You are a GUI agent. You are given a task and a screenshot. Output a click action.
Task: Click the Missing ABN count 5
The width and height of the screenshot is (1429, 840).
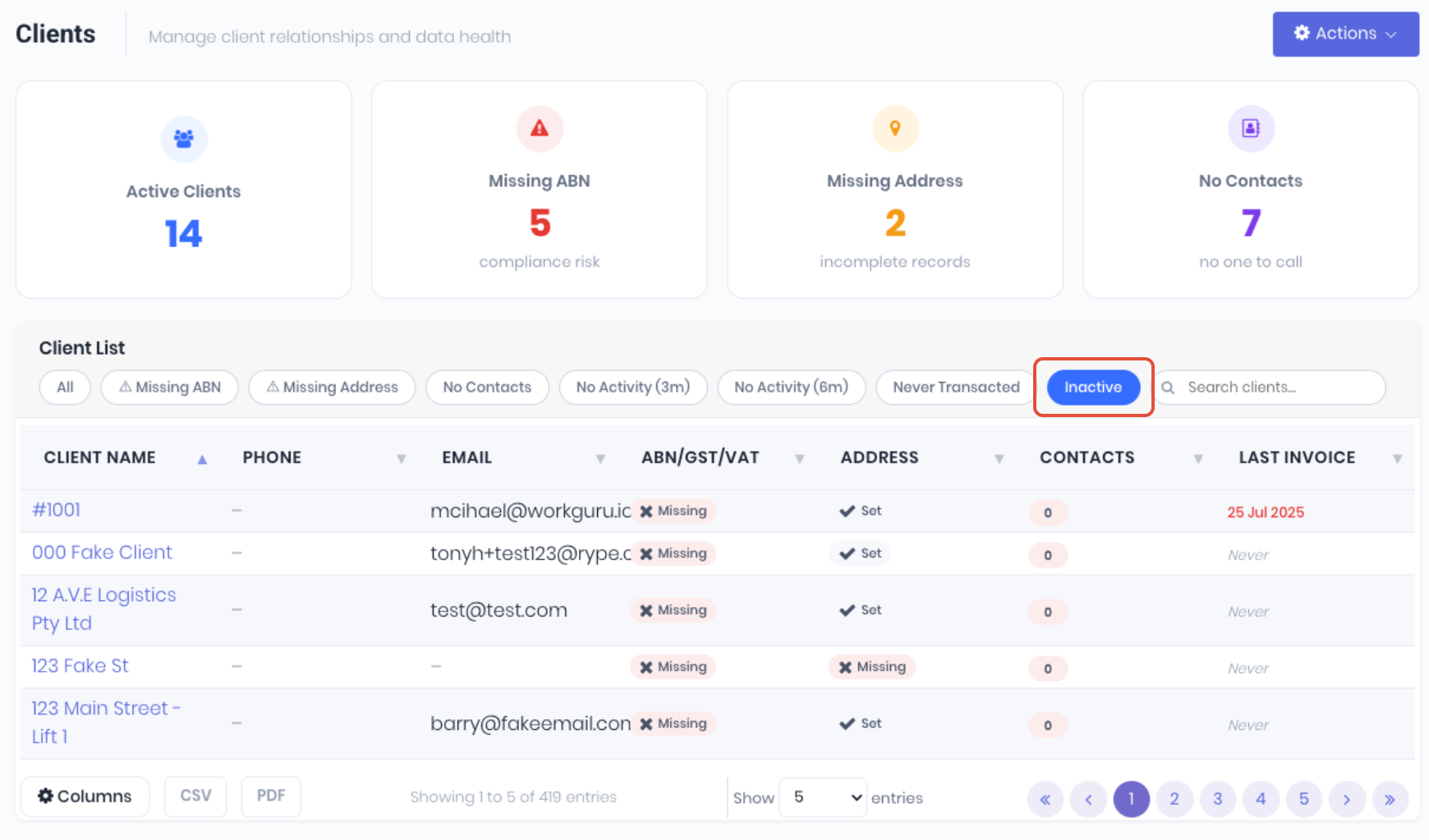point(540,223)
